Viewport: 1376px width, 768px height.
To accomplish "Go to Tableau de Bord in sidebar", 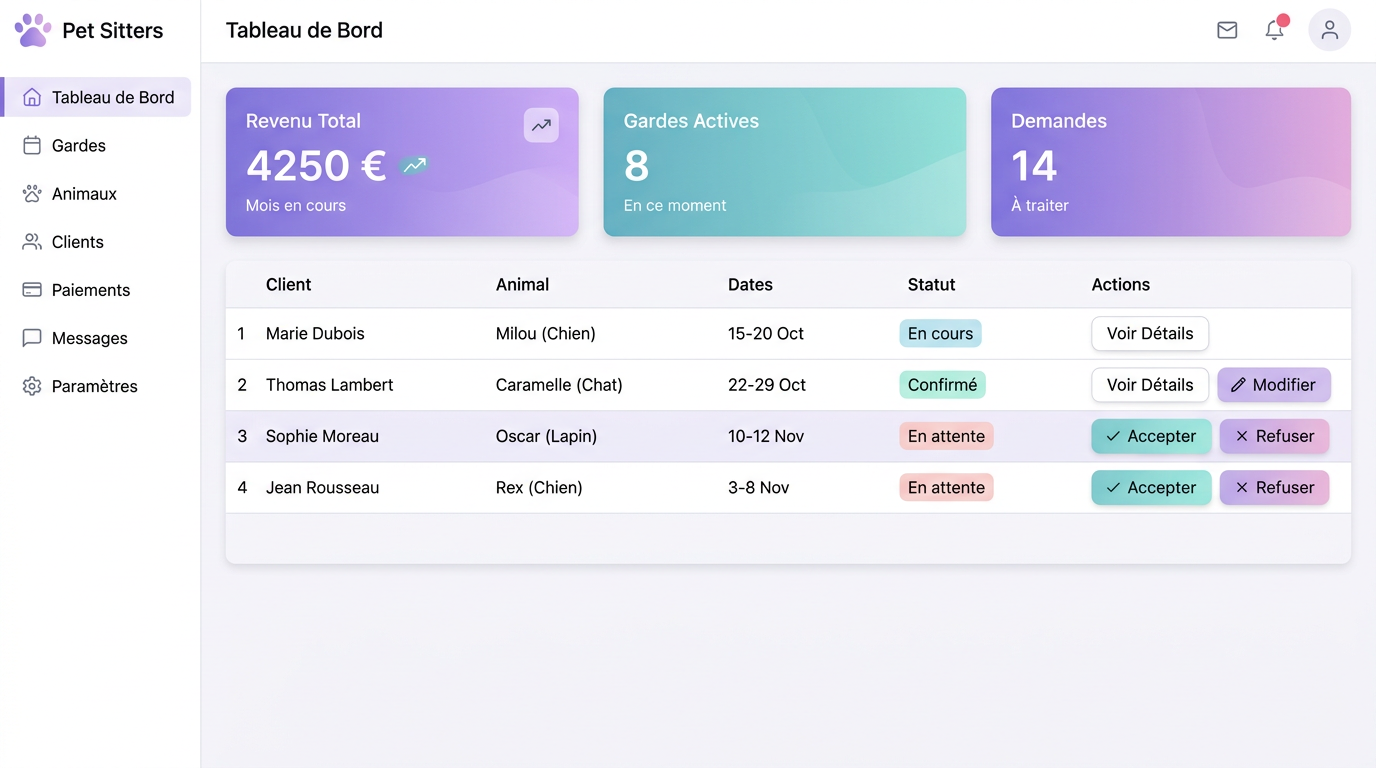I will pyautogui.click(x=97, y=97).
